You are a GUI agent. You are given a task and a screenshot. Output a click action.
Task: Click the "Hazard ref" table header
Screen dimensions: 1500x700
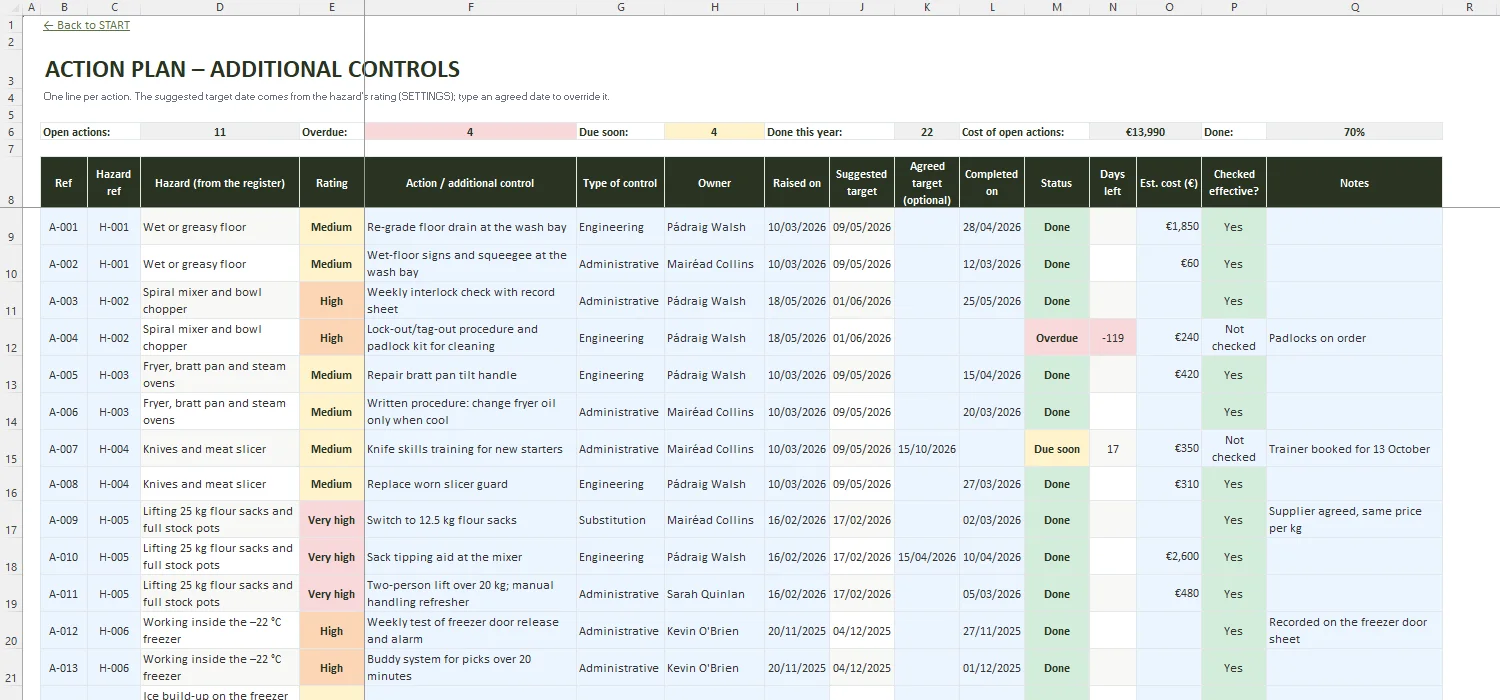click(x=114, y=183)
